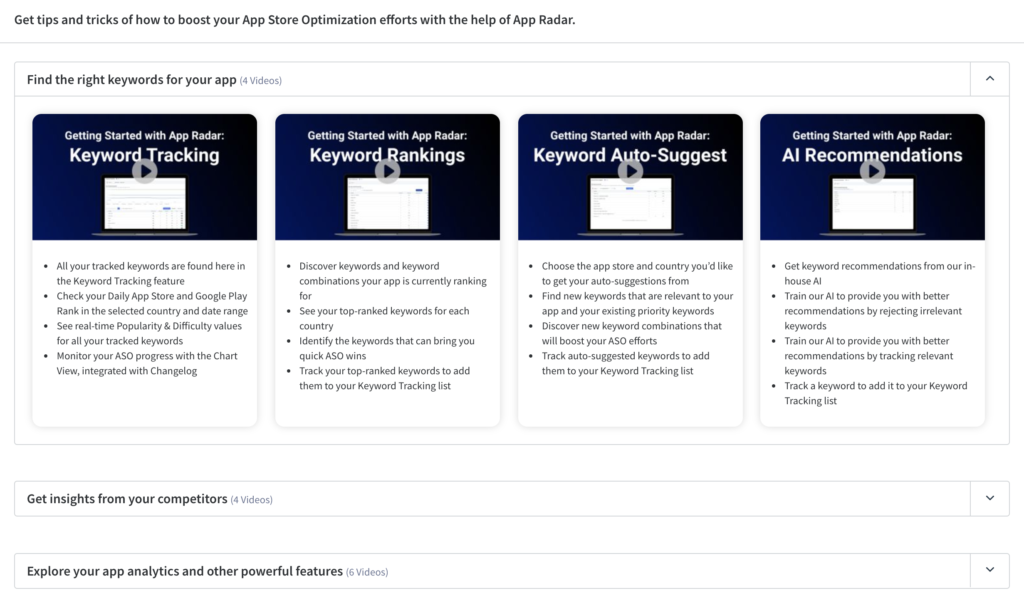Click 'Discover keywords and keyword combinations' bullet
The width and height of the screenshot is (1024, 598).
click(392, 281)
